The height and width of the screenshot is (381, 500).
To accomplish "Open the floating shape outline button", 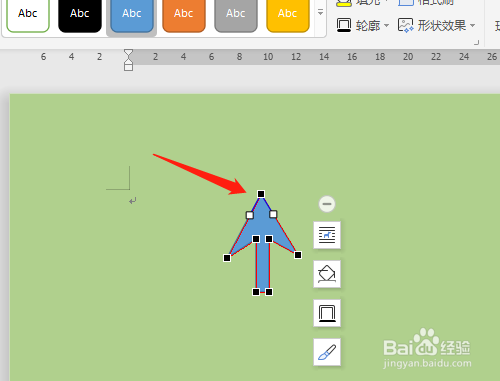I will tap(327, 313).
